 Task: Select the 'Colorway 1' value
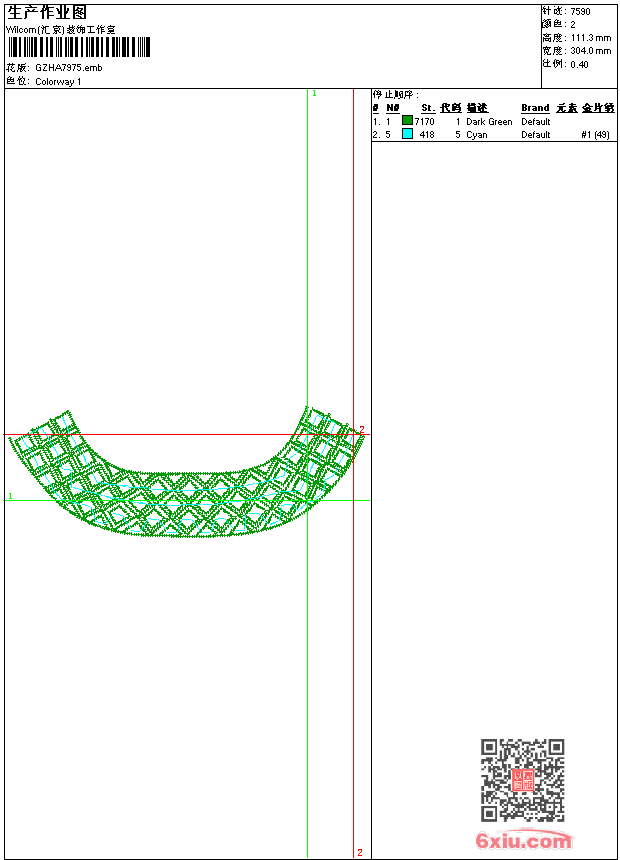pos(58,82)
